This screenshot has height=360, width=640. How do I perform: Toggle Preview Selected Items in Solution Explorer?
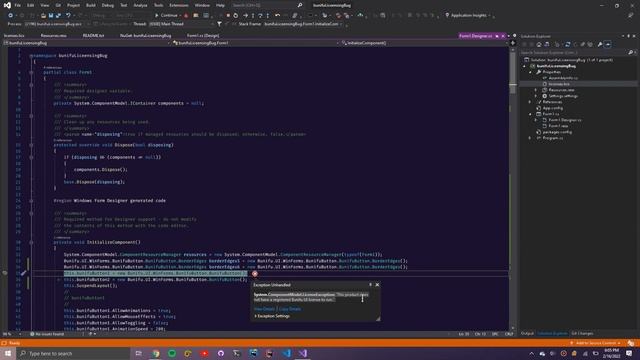click(608, 44)
